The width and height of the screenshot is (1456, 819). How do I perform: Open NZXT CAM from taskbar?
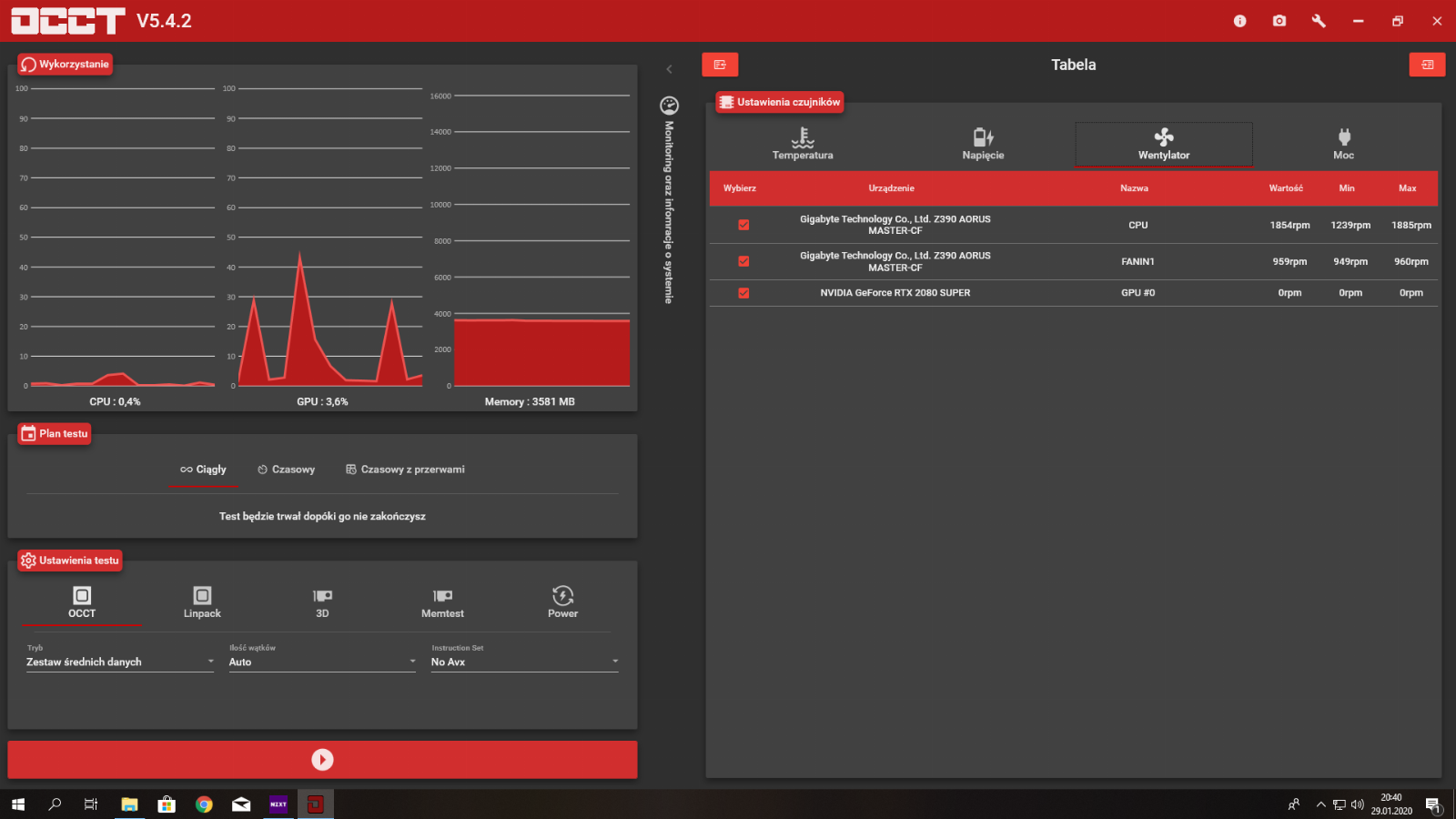tap(278, 804)
